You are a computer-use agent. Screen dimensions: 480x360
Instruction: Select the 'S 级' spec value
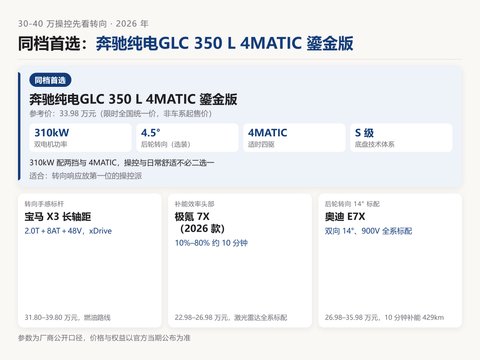click(x=364, y=133)
